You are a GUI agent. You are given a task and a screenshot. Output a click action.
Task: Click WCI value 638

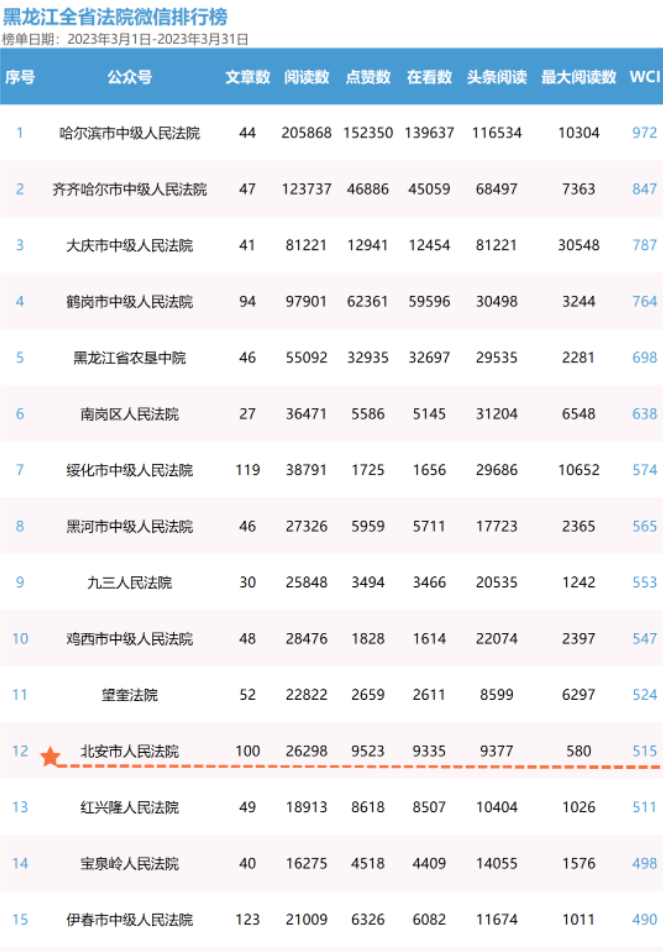(x=644, y=413)
